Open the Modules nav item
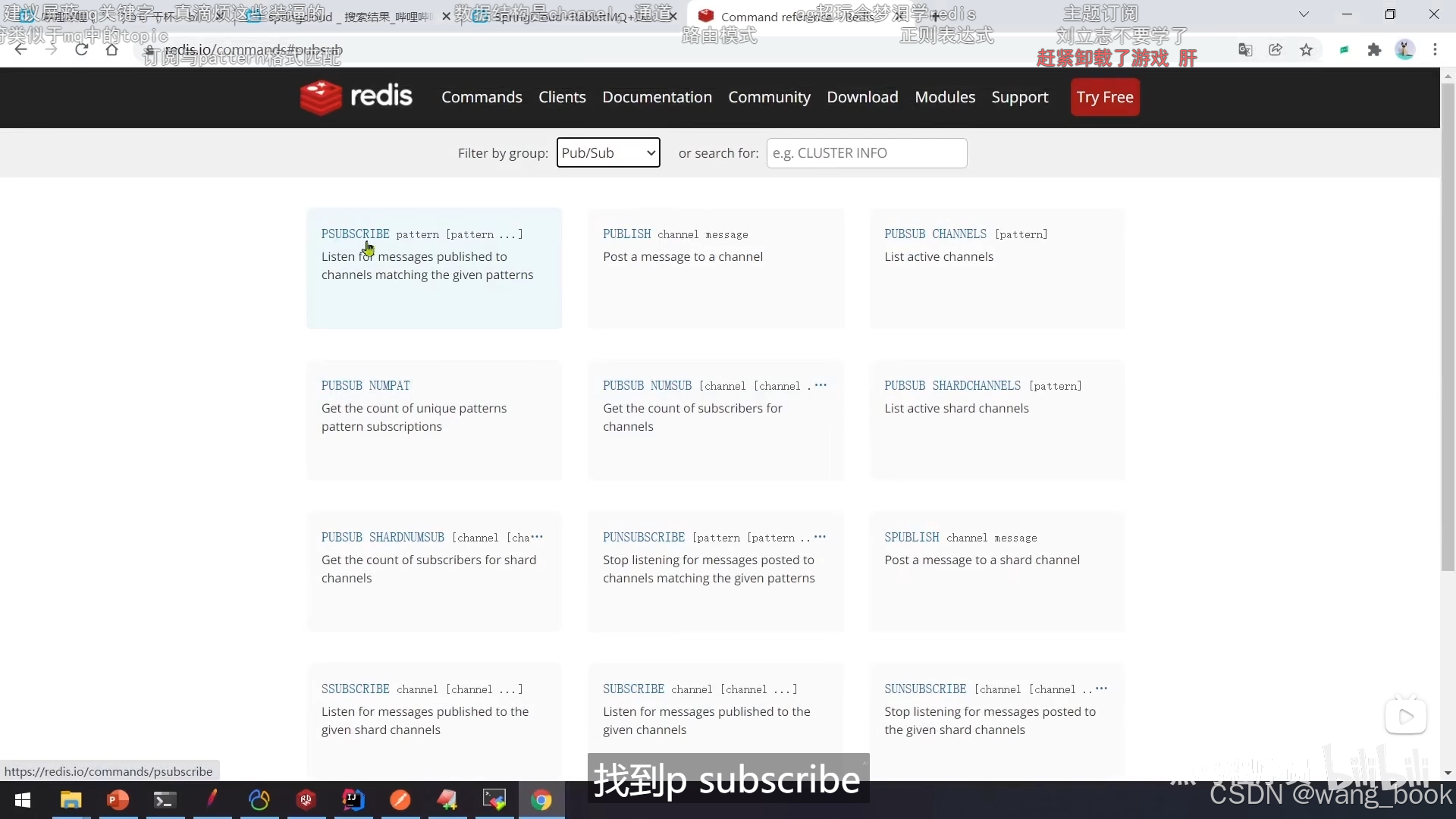This screenshot has width=1456, height=819. [945, 97]
